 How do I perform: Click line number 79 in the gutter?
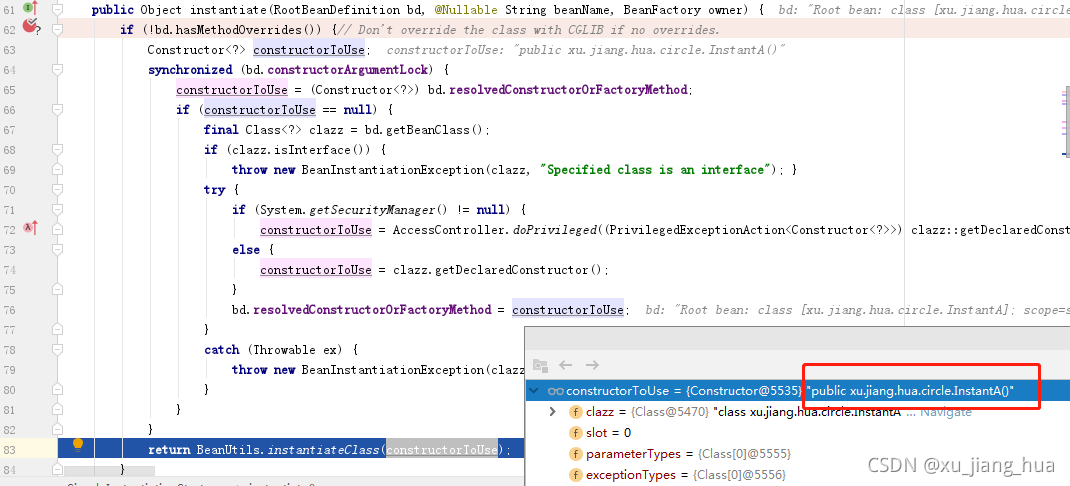click(10, 369)
